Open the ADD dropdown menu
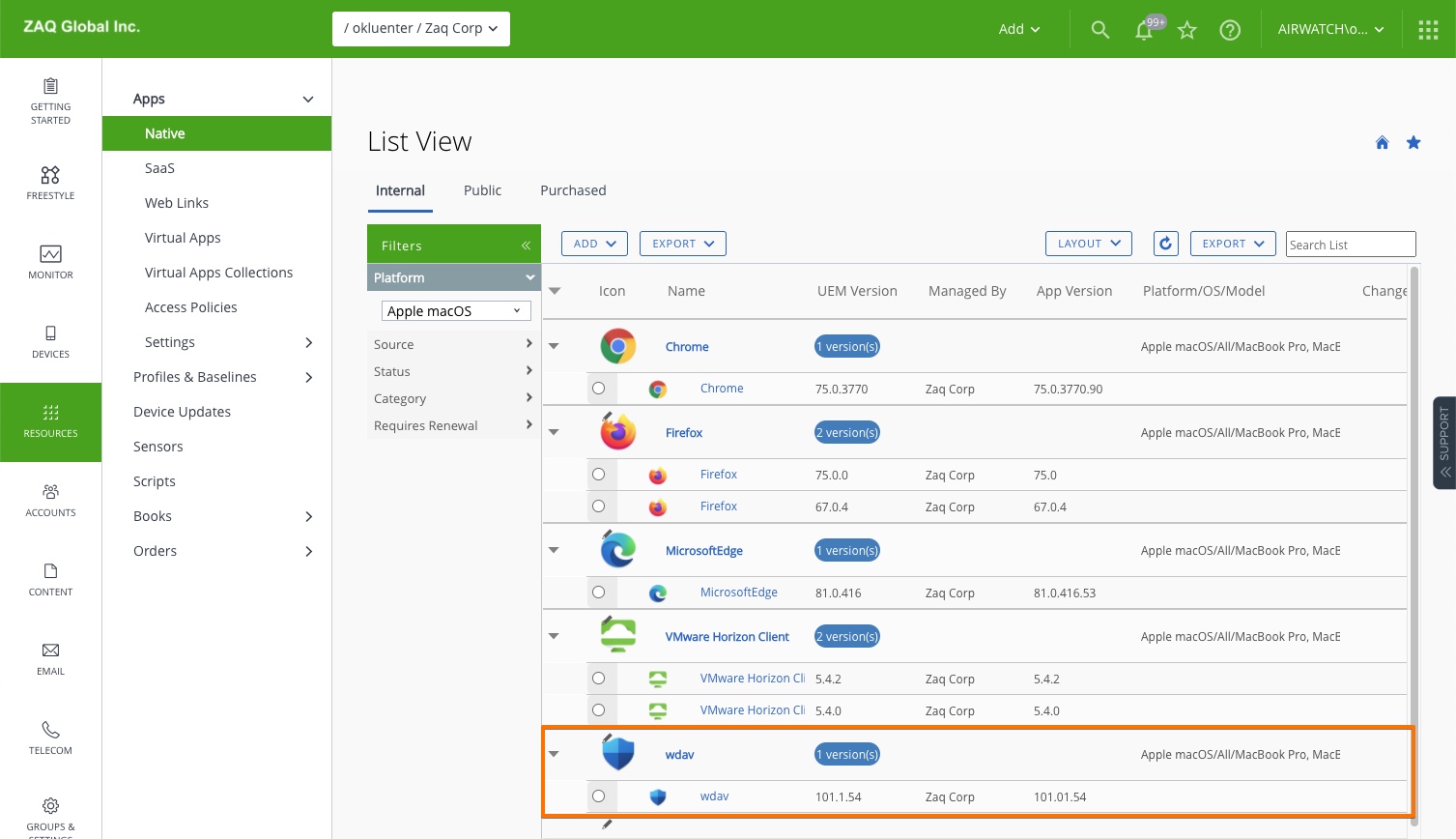Screen dimensions: 1456x839 pos(593,243)
